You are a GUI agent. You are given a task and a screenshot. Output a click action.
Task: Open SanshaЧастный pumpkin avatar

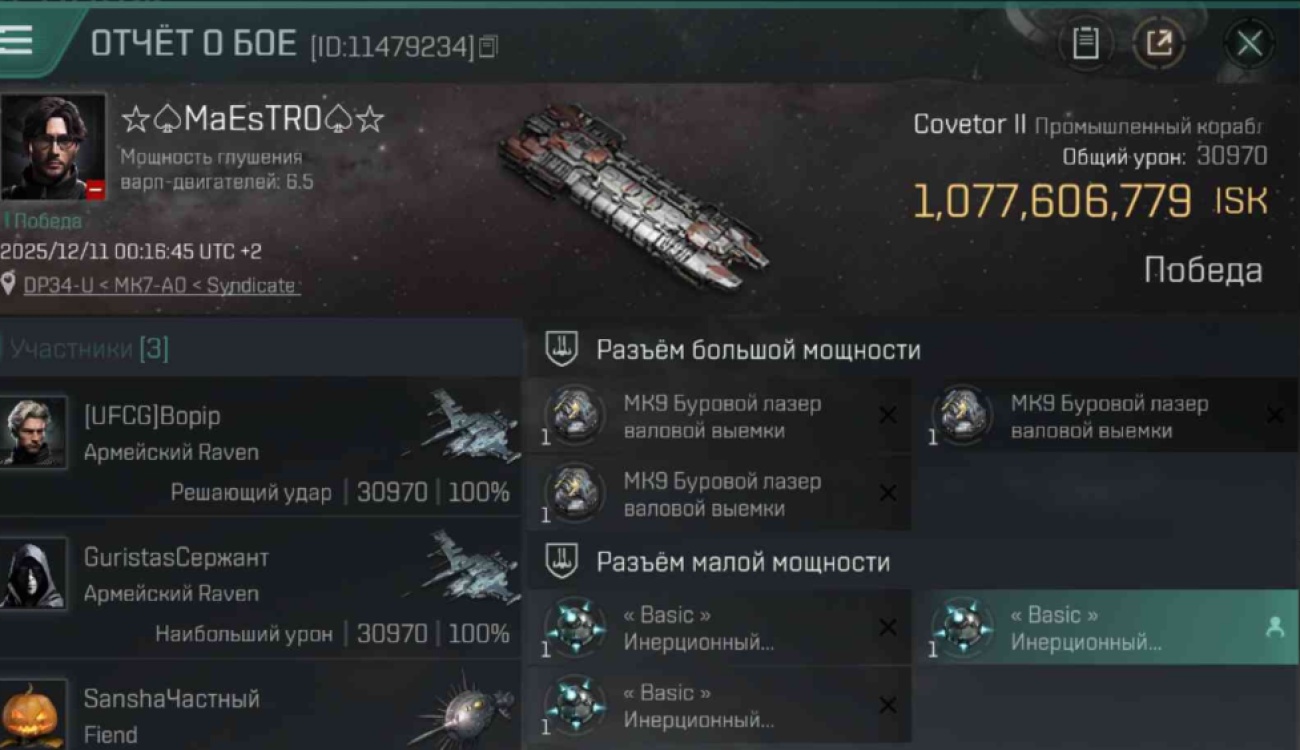34,714
